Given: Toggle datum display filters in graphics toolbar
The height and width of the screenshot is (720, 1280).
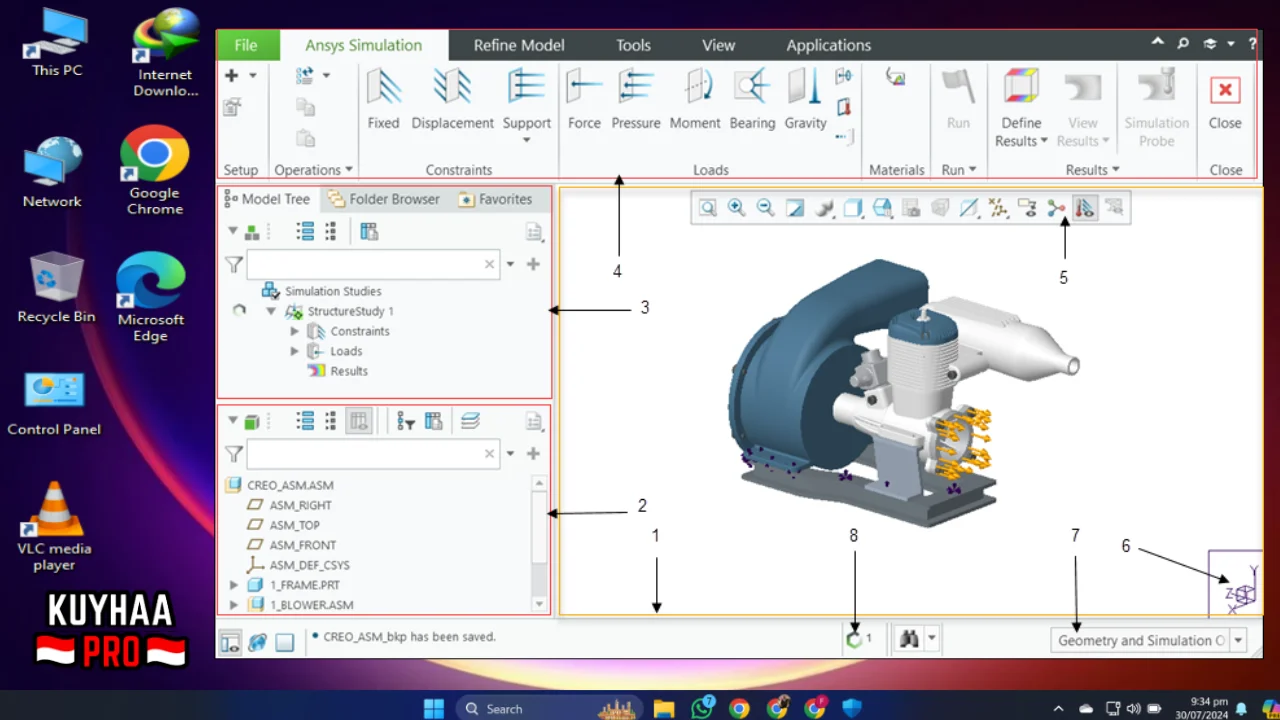Looking at the screenshot, I should pos(998,208).
